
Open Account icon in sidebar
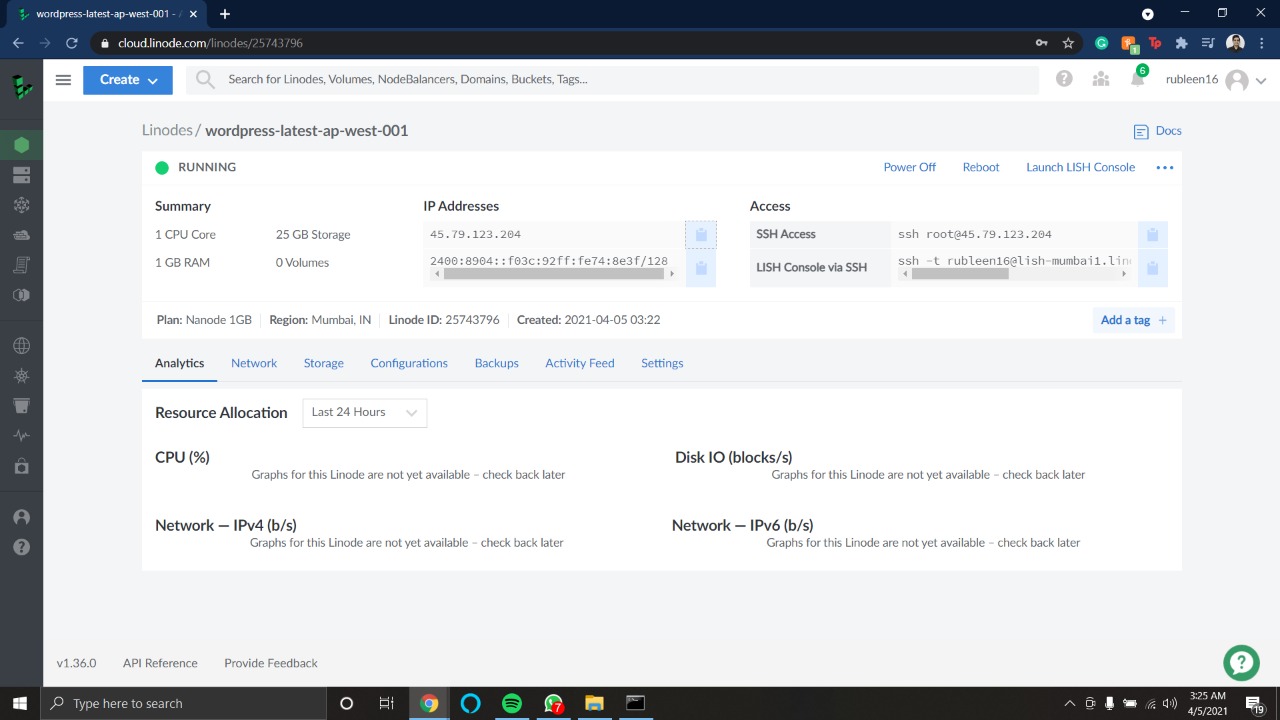pos(21,517)
